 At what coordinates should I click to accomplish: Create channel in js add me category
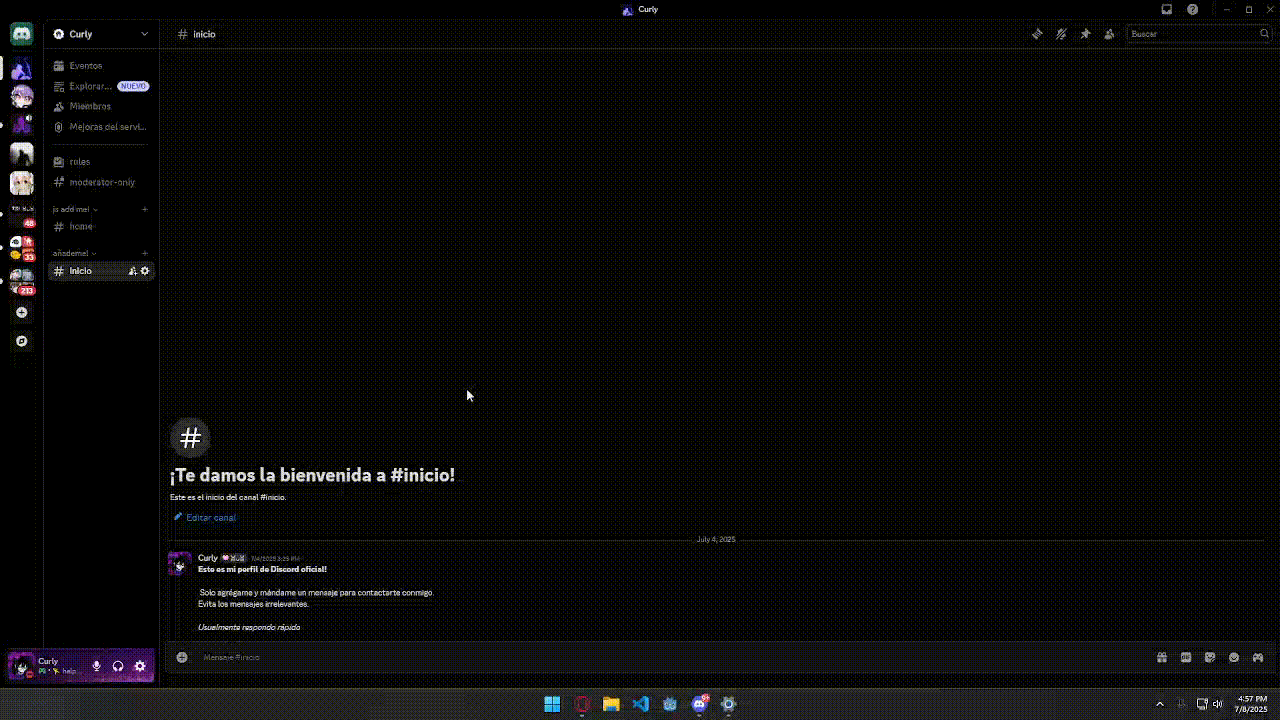click(x=145, y=209)
